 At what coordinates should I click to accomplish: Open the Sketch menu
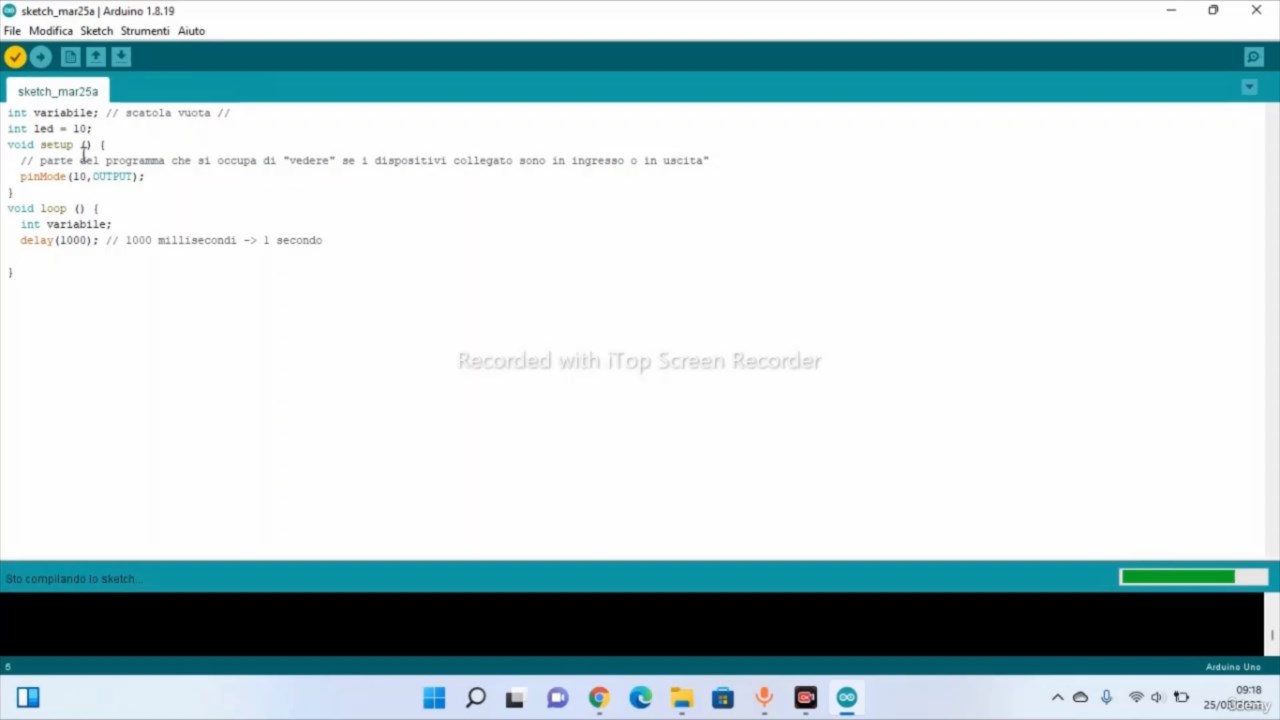[97, 31]
